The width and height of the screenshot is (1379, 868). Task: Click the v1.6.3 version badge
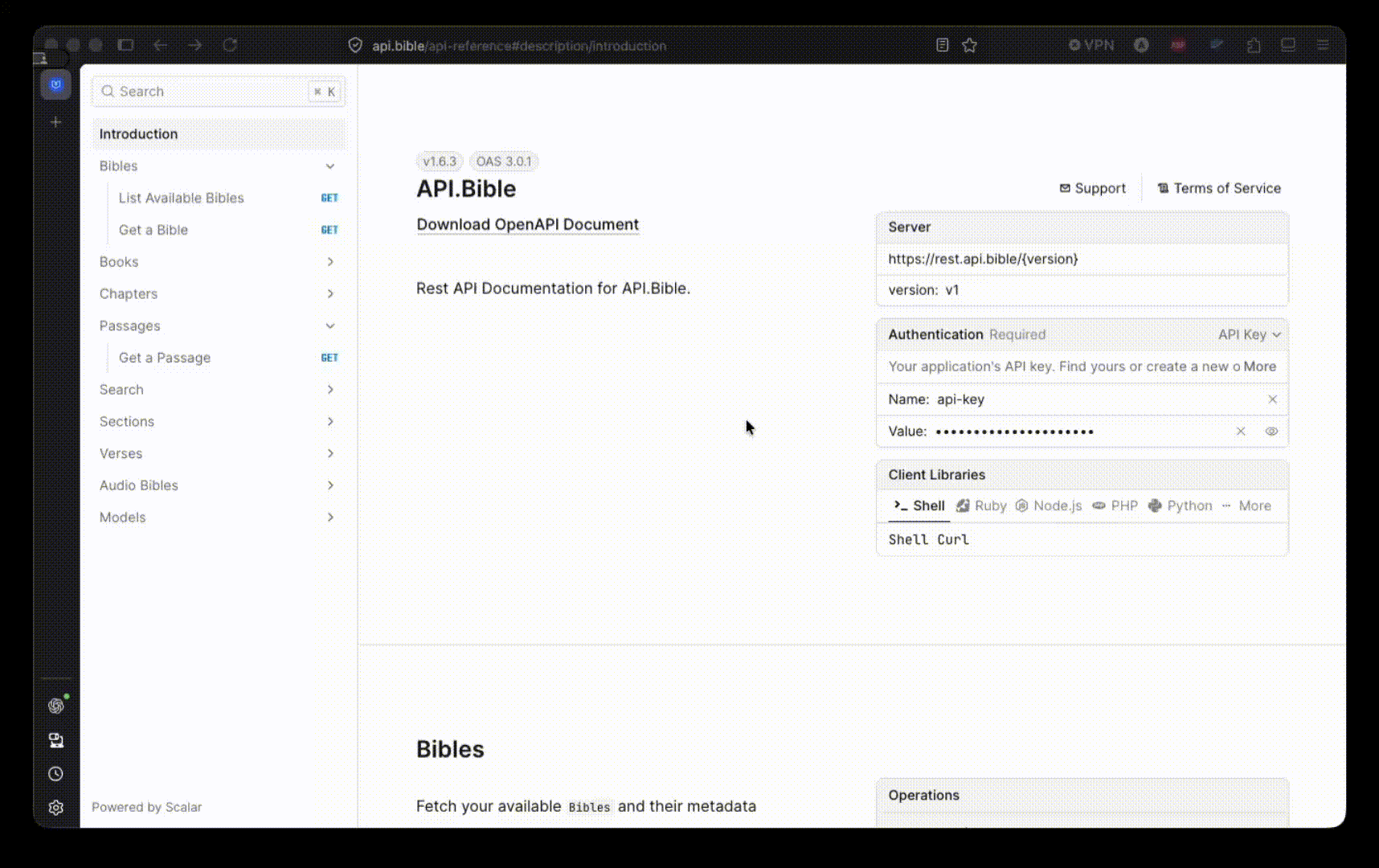[x=440, y=162]
